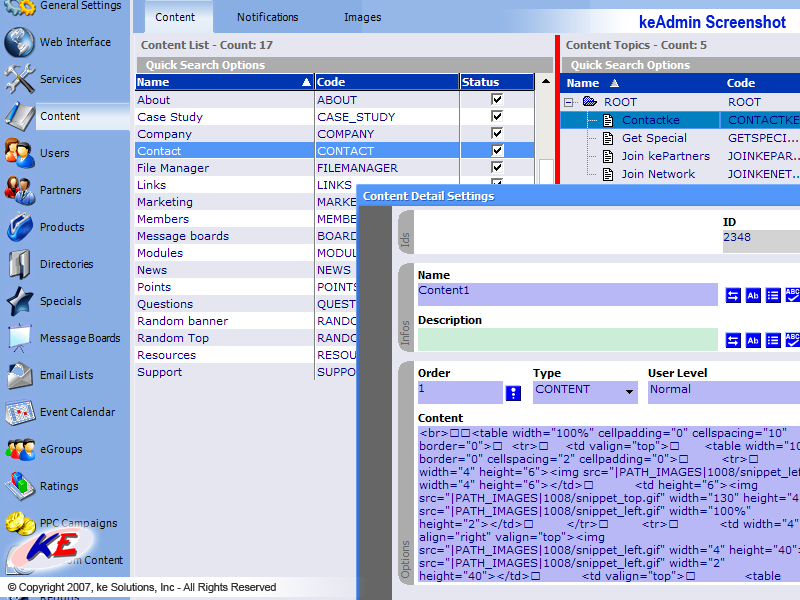Toggle the Status checkbox for File Manager

coord(497,167)
